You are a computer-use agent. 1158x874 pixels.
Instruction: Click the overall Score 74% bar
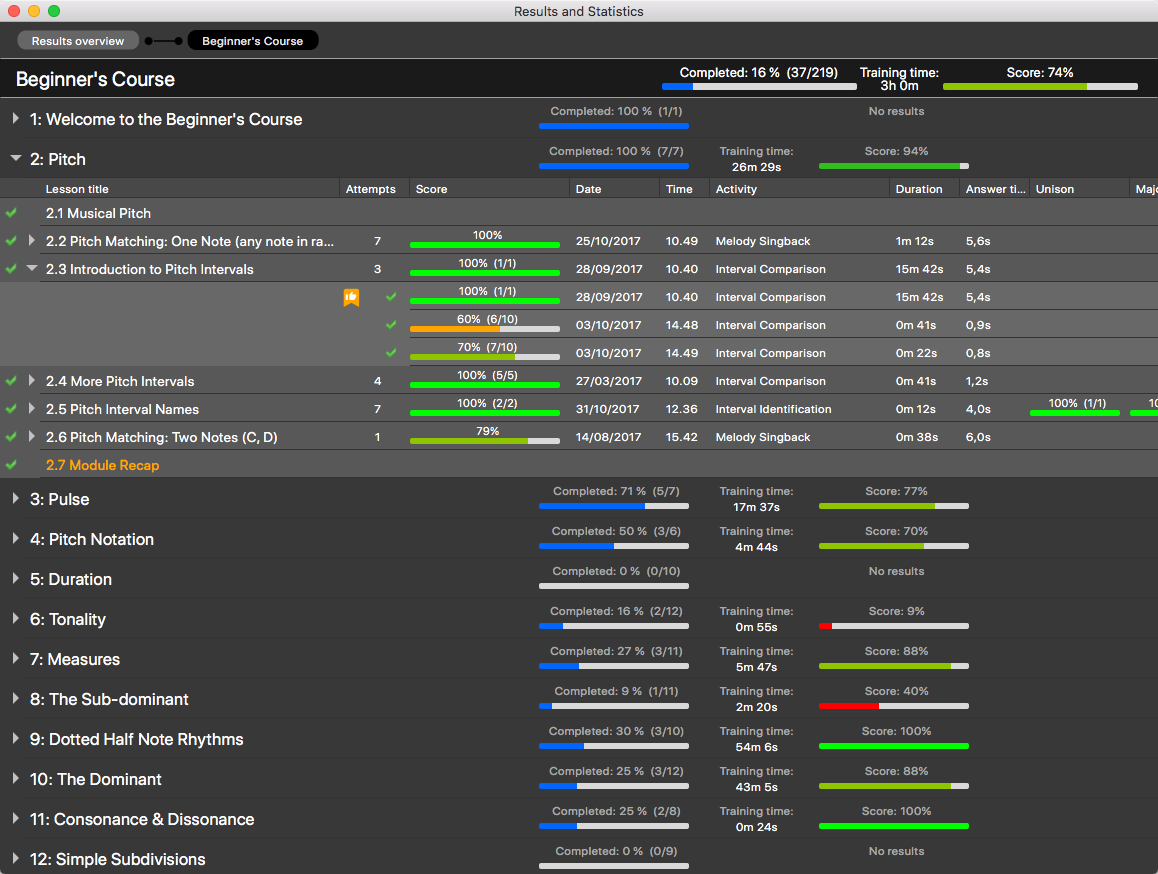[x=1040, y=86]
